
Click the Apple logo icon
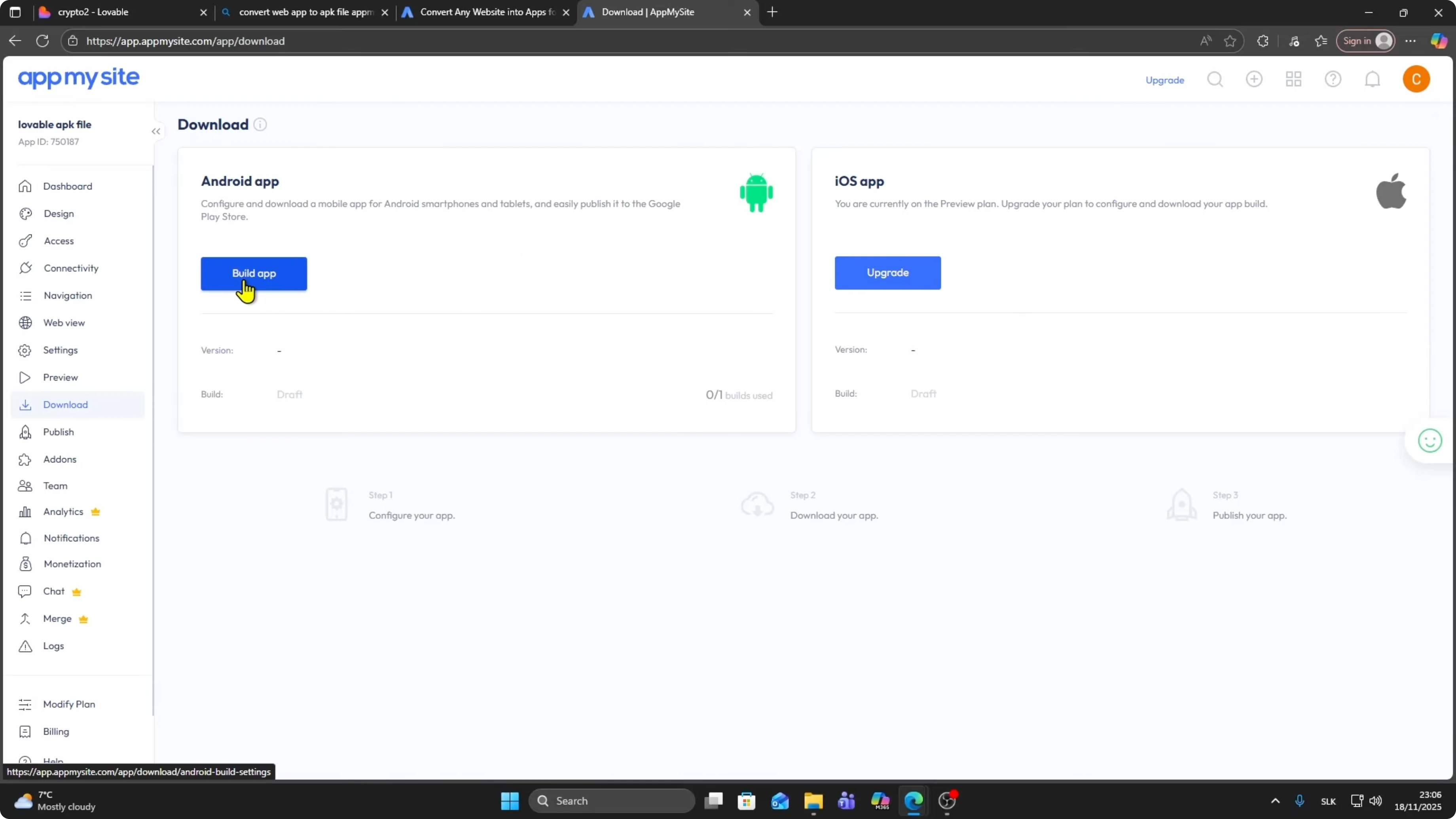[x=1391, y=191]
